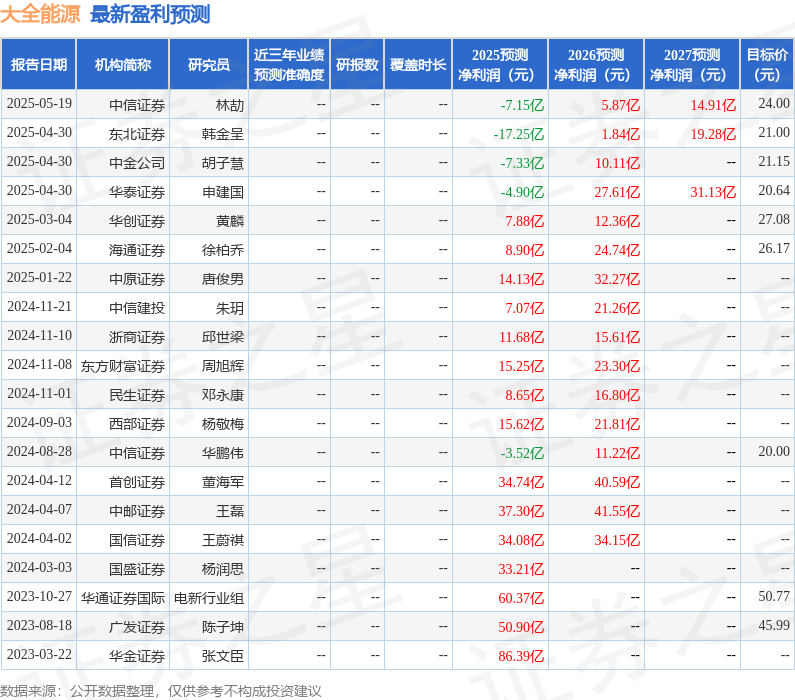
Task: Click target price 21.15
Action: [x=774, y=161]
